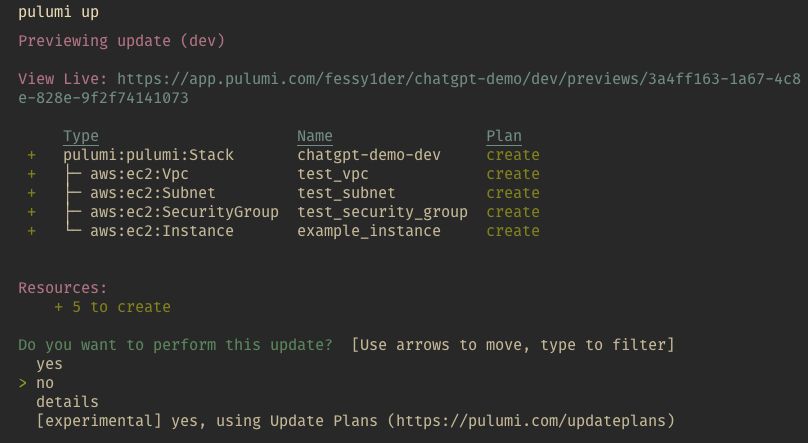Click the plus icon beside pulumi:pulumi:Stack
This screenshot has width=808, height=443.
[x=31, y=155]
